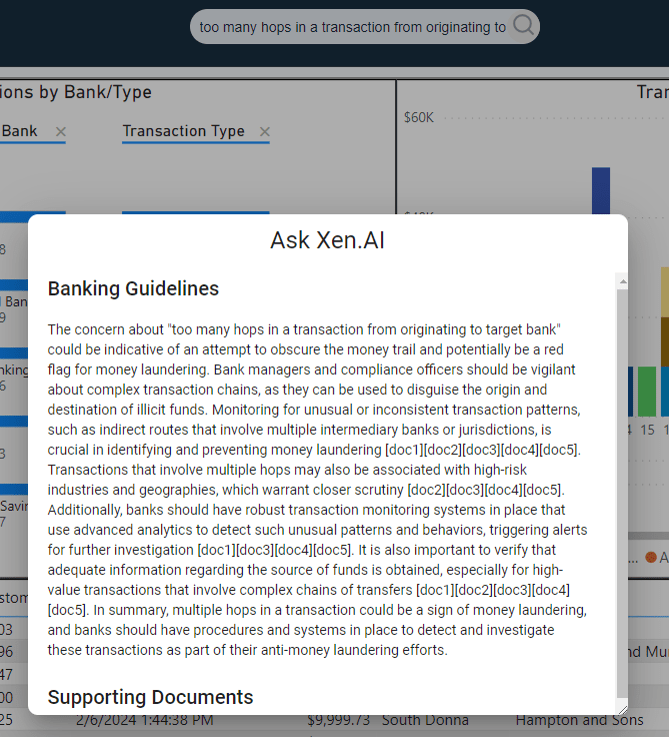Screen dimensions: 669x737
Task: Click the Supporting Documents heading
Action: [x=150, y=697]
